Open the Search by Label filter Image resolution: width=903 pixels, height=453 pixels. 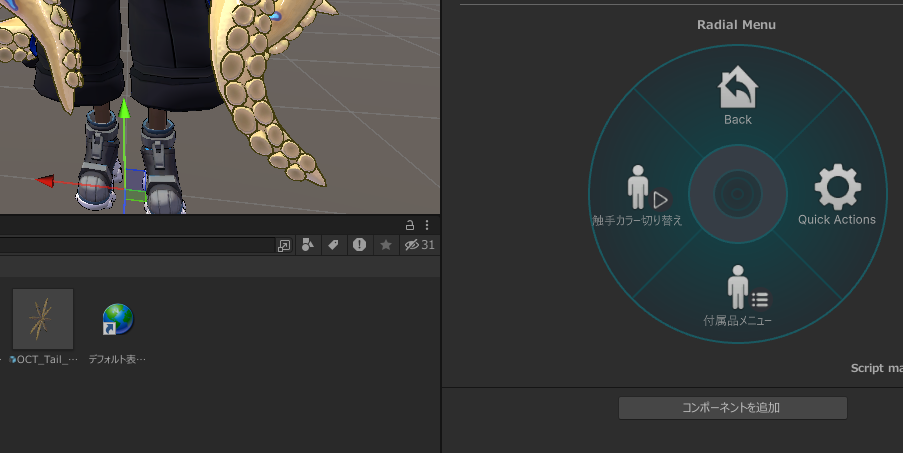pyautogui.click(x=333, y=245)
